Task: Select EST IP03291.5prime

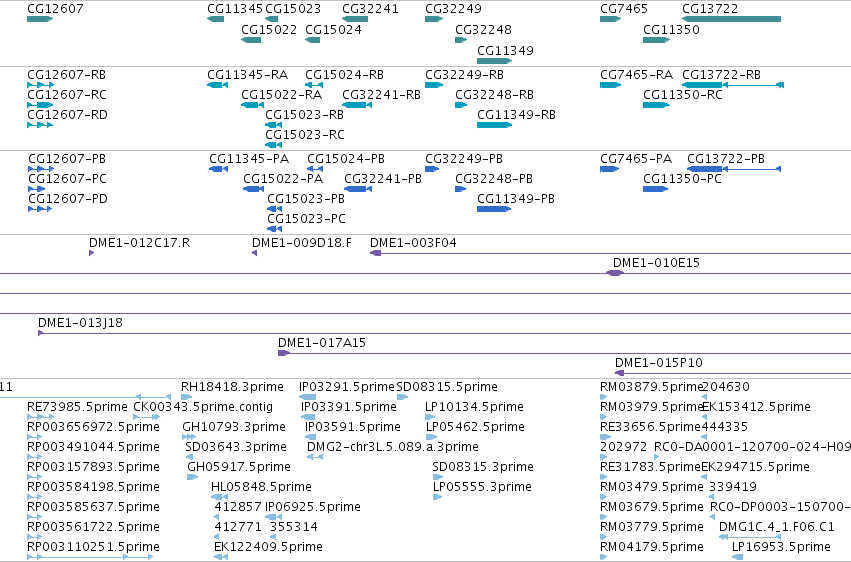Action: click(x=347, y=387)
